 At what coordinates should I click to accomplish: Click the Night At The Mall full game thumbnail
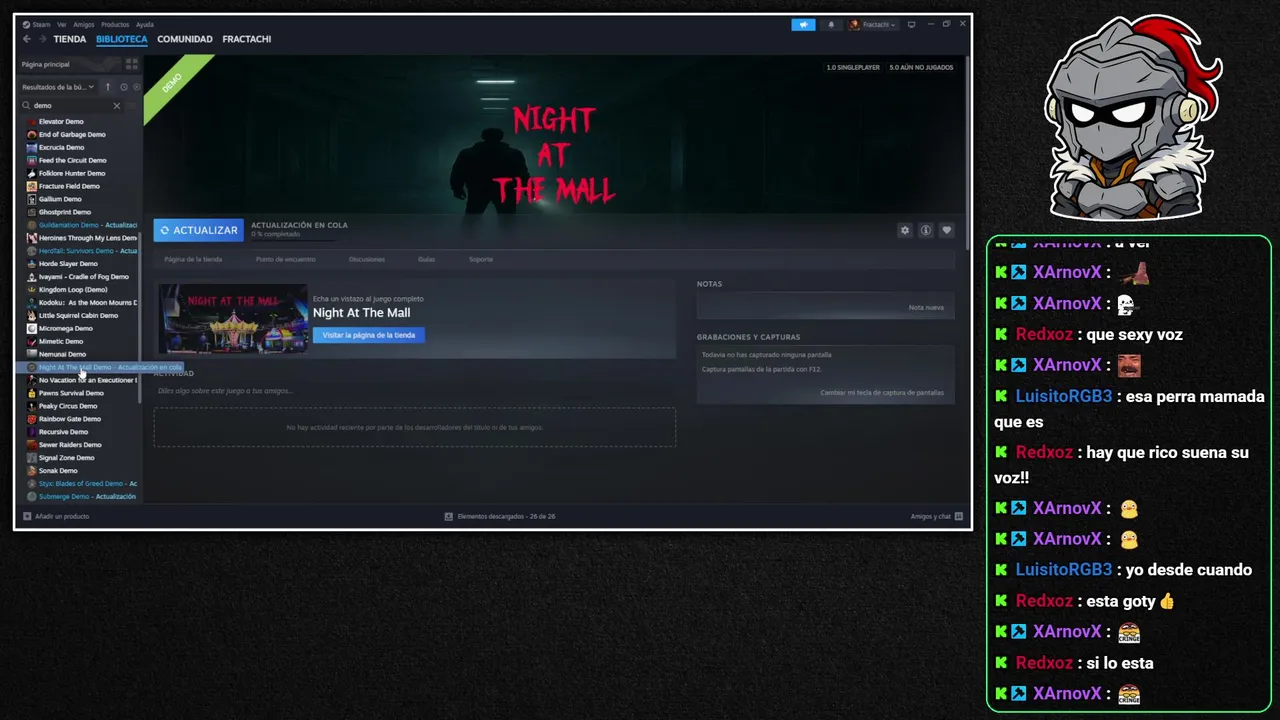233,319
